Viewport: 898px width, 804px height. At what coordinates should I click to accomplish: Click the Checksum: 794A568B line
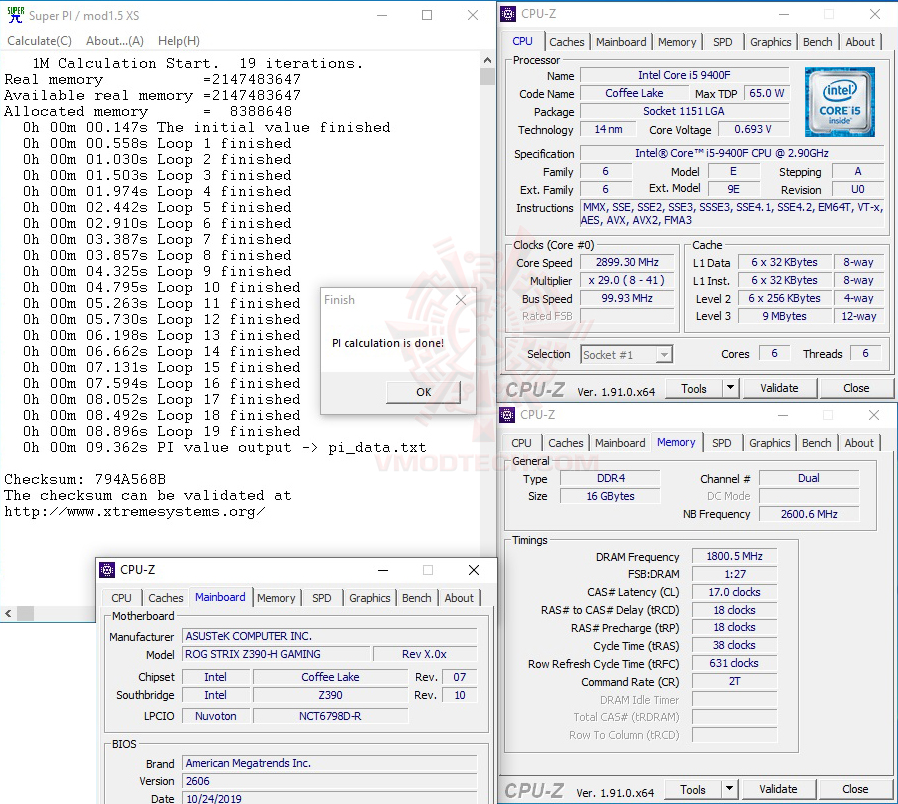[85, 479]
